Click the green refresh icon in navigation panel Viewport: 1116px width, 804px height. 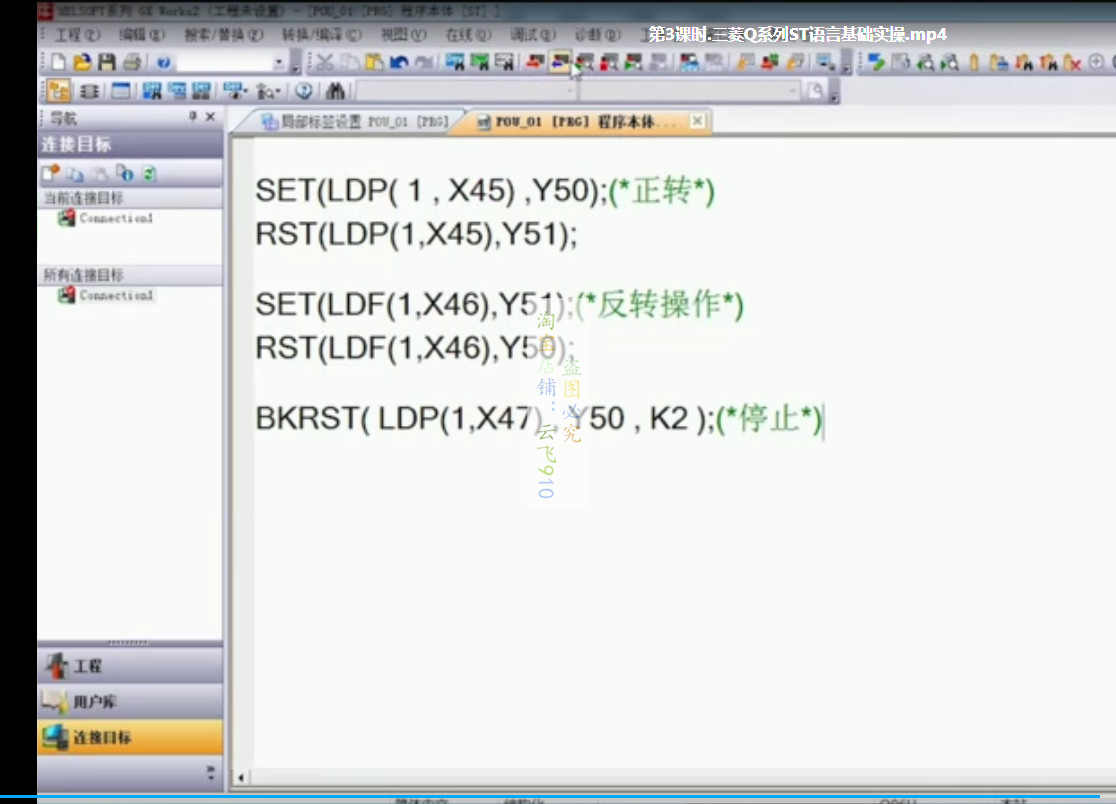(x=149, y=174)
